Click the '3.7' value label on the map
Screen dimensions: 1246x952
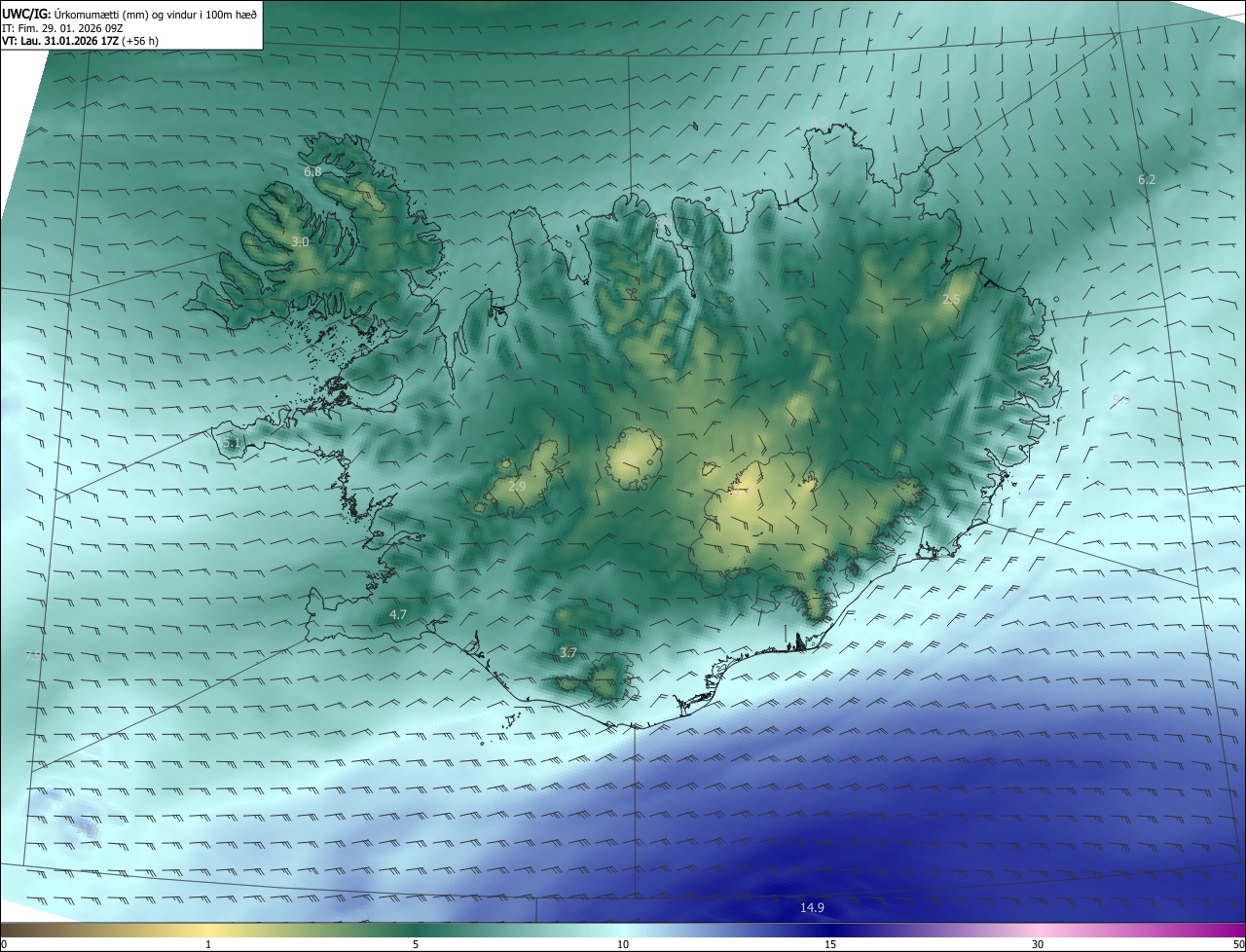click(x=568, y=652)
